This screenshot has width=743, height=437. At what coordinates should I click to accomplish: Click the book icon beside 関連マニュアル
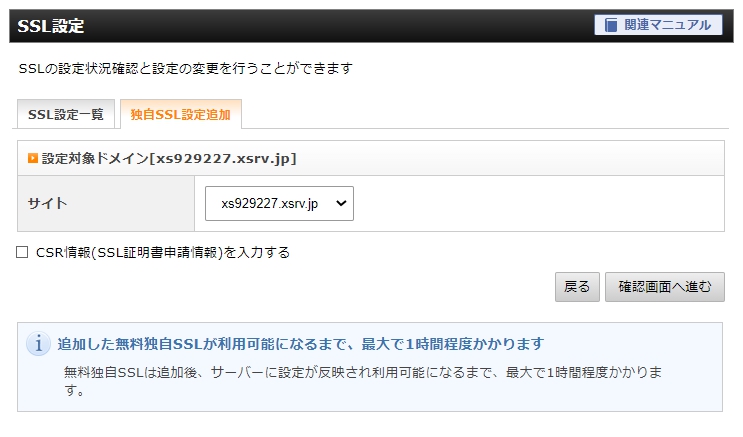[x=611, y=25]
